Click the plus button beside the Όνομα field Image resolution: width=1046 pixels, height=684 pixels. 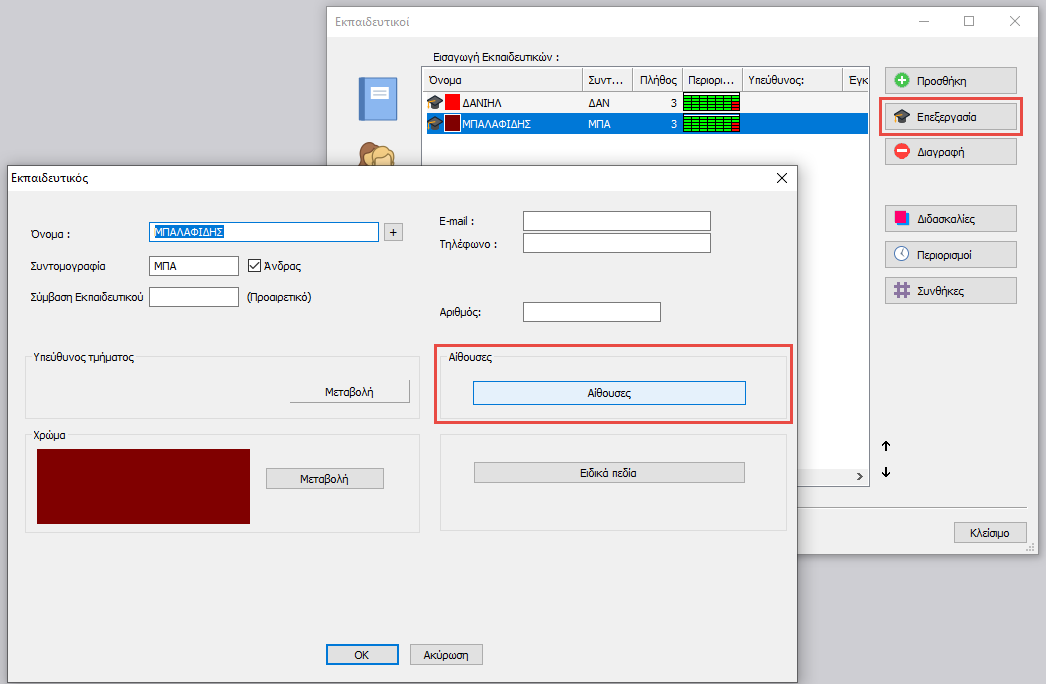click(393, 232)
